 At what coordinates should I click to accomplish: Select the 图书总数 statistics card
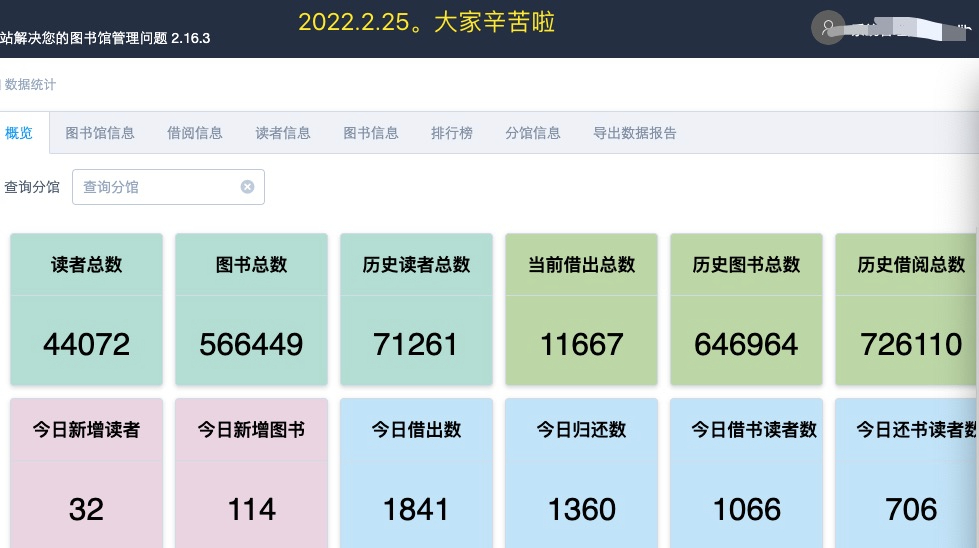pos(251,310)
